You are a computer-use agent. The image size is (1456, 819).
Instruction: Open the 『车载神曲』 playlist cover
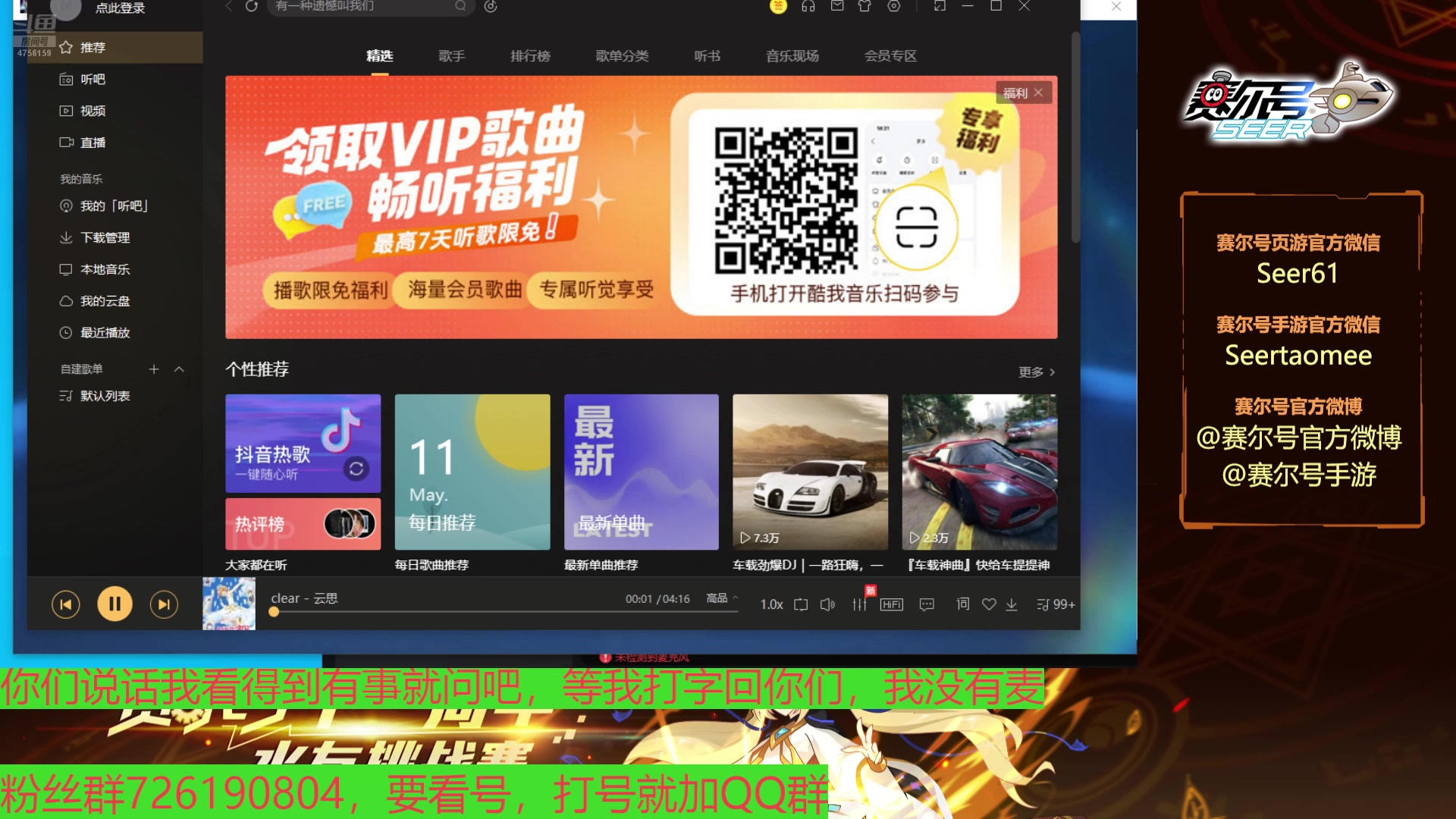click(980, 472)
